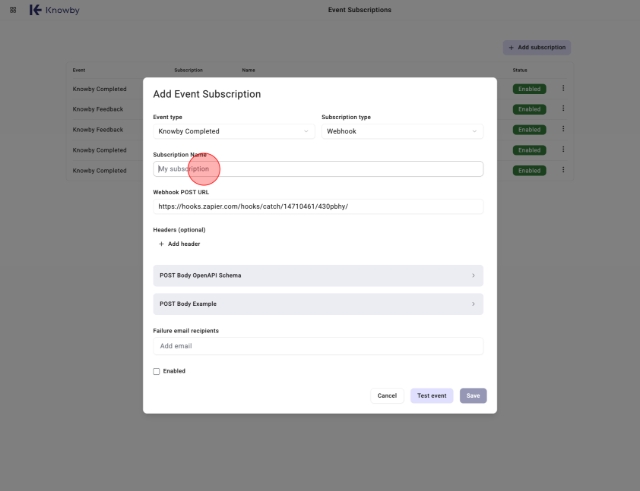Open three-dot menu of last Knowby Completed row
The image size is (640, 491).
click(563, 170)
